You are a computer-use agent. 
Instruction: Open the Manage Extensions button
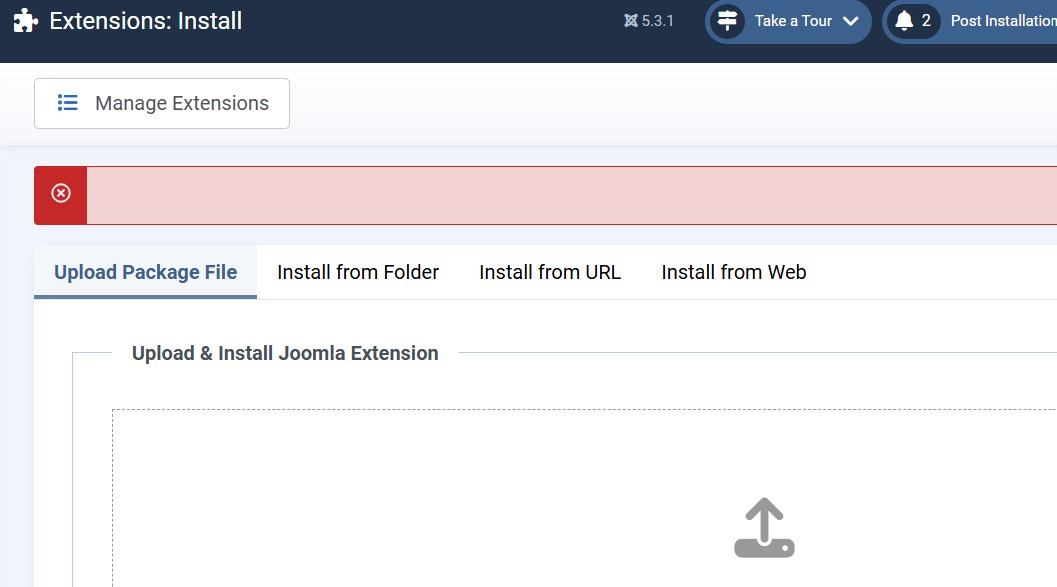point(162,103)
